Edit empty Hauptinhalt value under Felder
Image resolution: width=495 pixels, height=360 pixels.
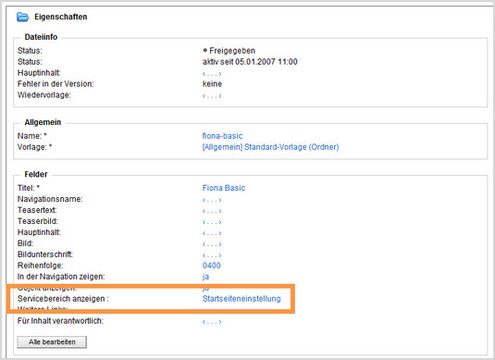[212, 233]
